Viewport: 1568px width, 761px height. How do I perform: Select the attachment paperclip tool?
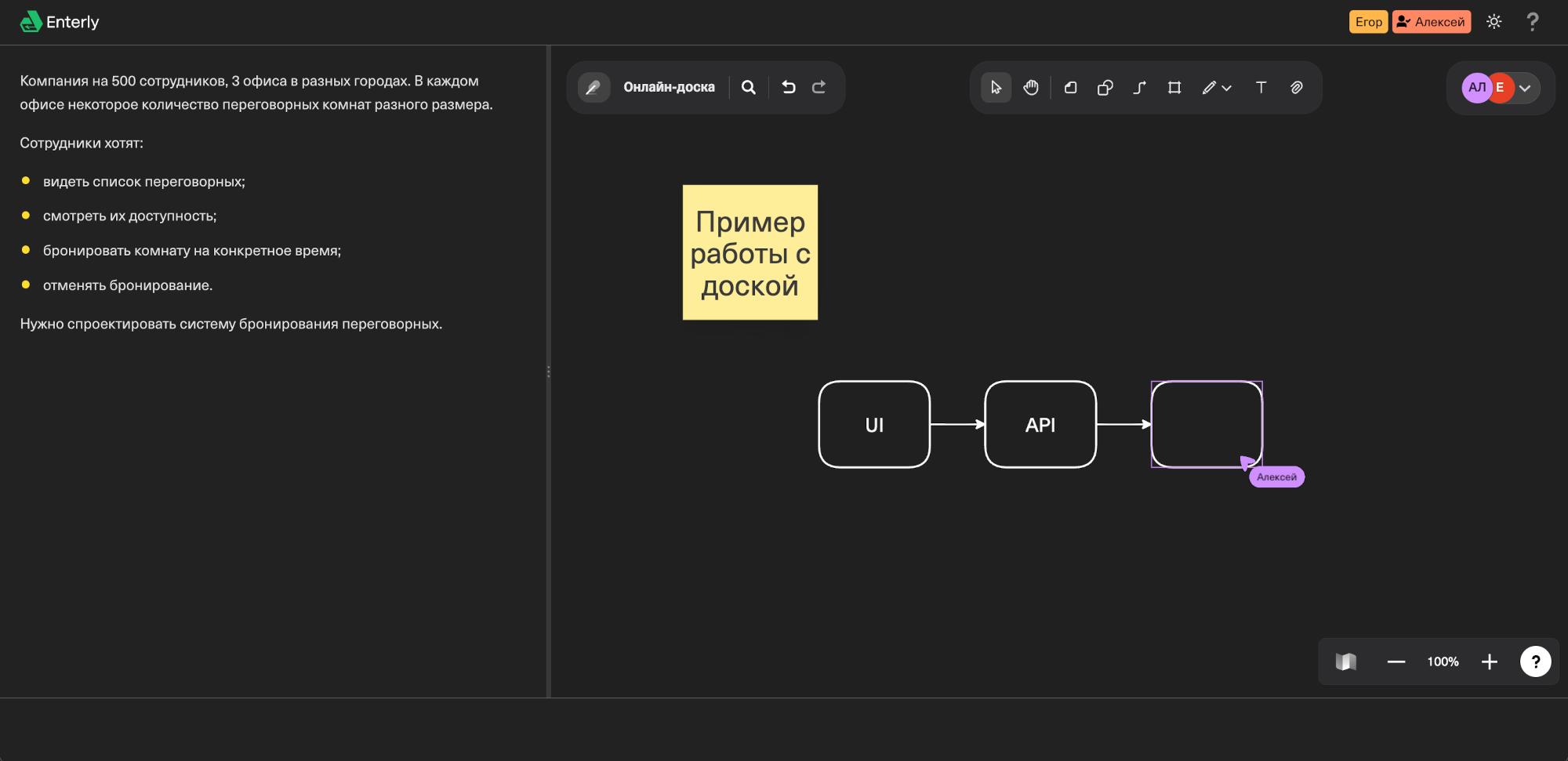tap(1297, 88)
